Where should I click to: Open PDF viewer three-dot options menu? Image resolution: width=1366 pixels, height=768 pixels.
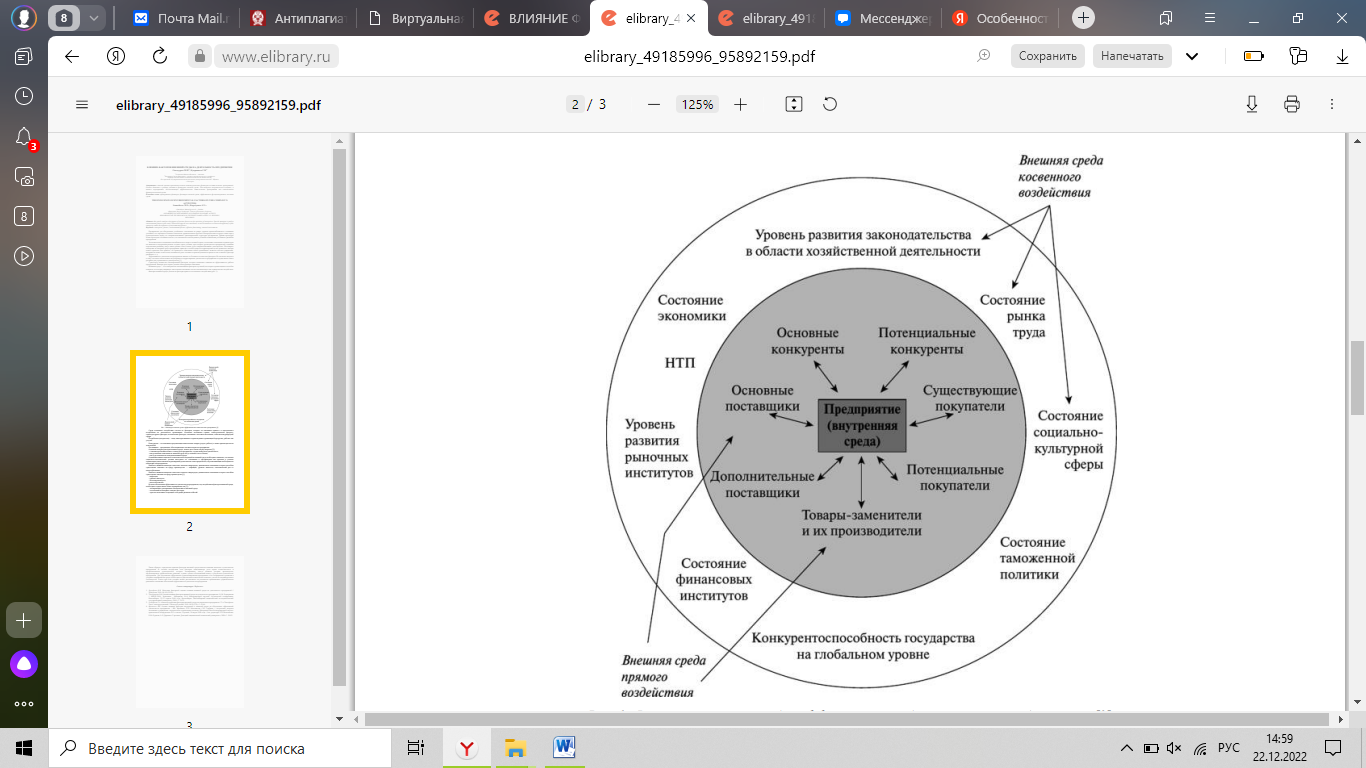click(1331, 104)
